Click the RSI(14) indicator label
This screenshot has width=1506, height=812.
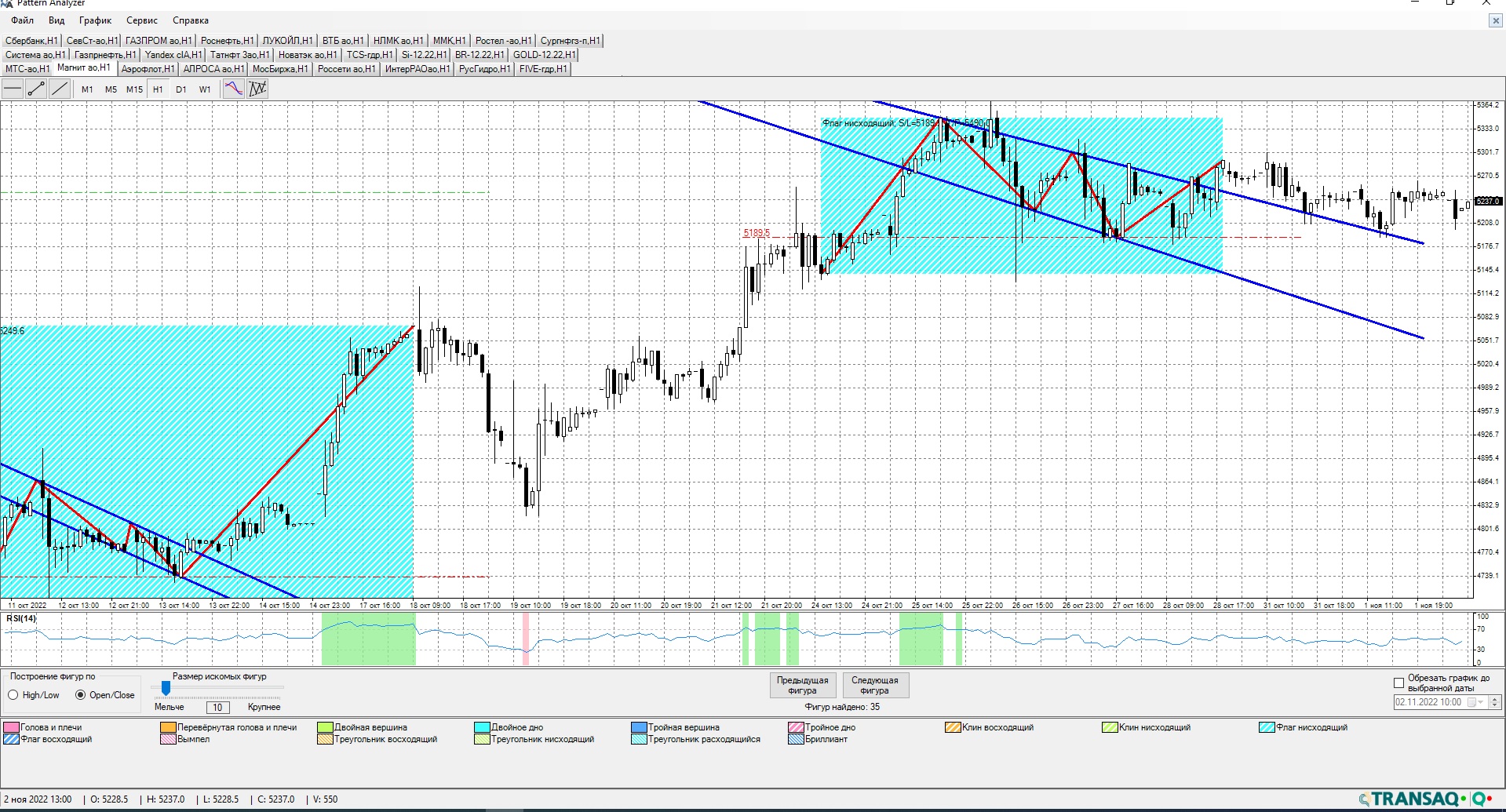pos(21,618)
